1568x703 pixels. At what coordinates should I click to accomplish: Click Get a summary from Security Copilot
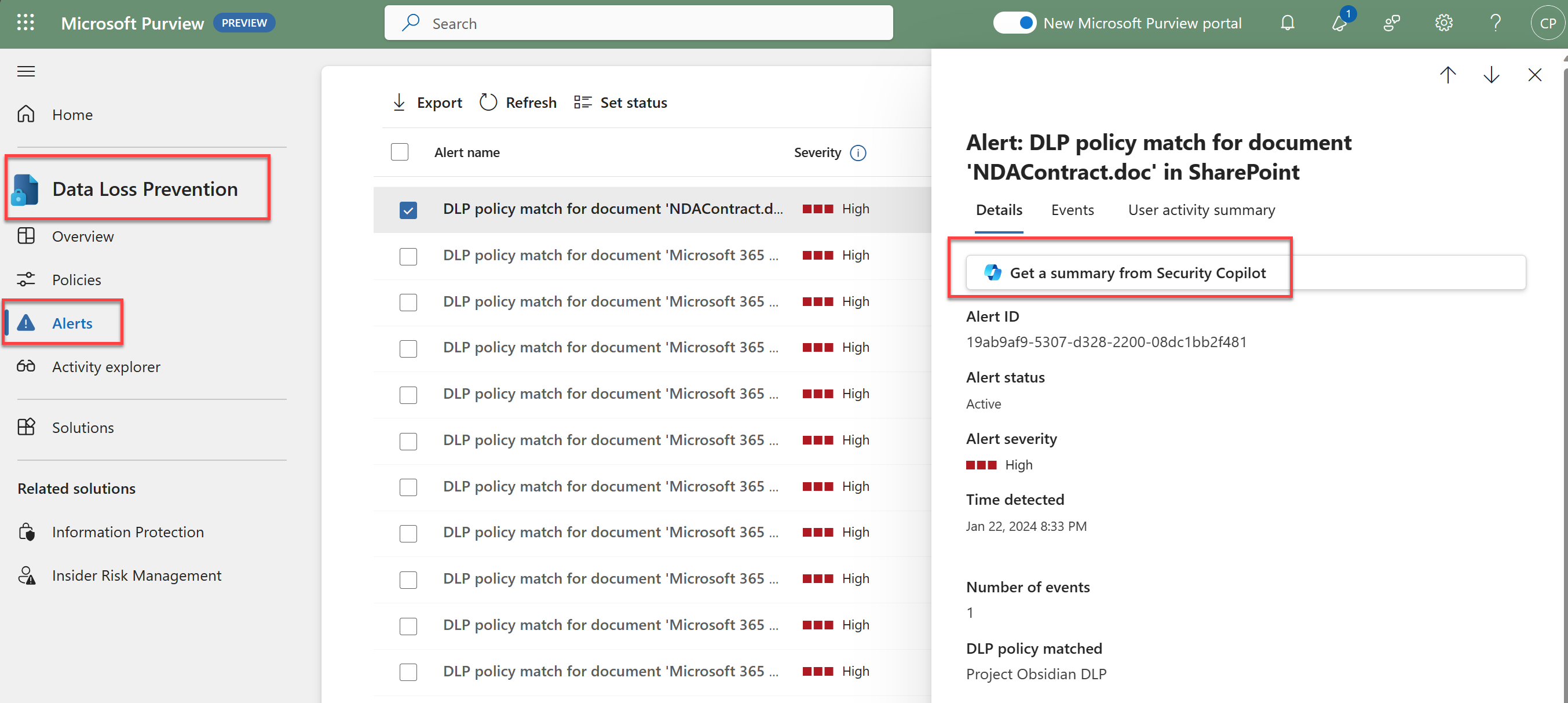coord(1245,272)
